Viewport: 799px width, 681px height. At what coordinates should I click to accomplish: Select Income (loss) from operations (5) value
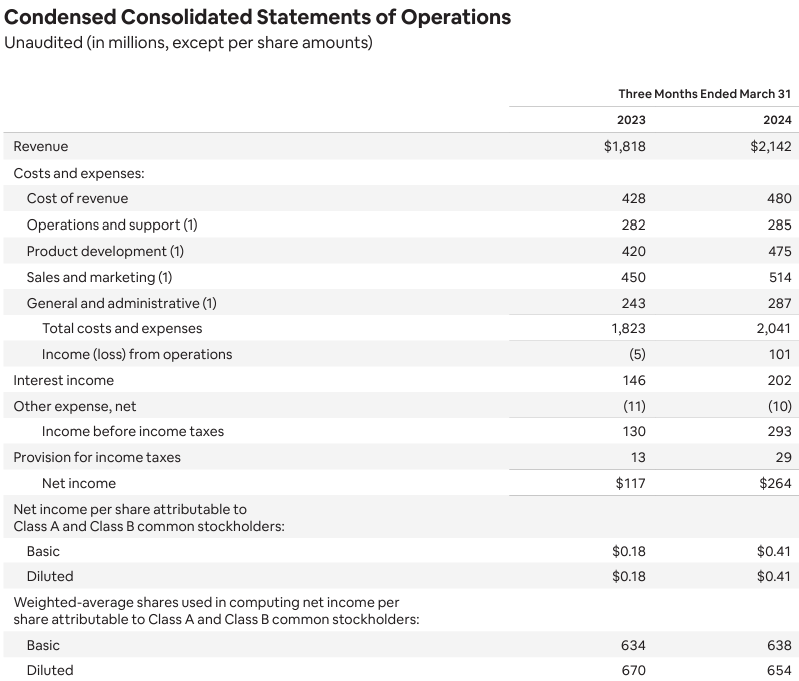click(637, 354)
